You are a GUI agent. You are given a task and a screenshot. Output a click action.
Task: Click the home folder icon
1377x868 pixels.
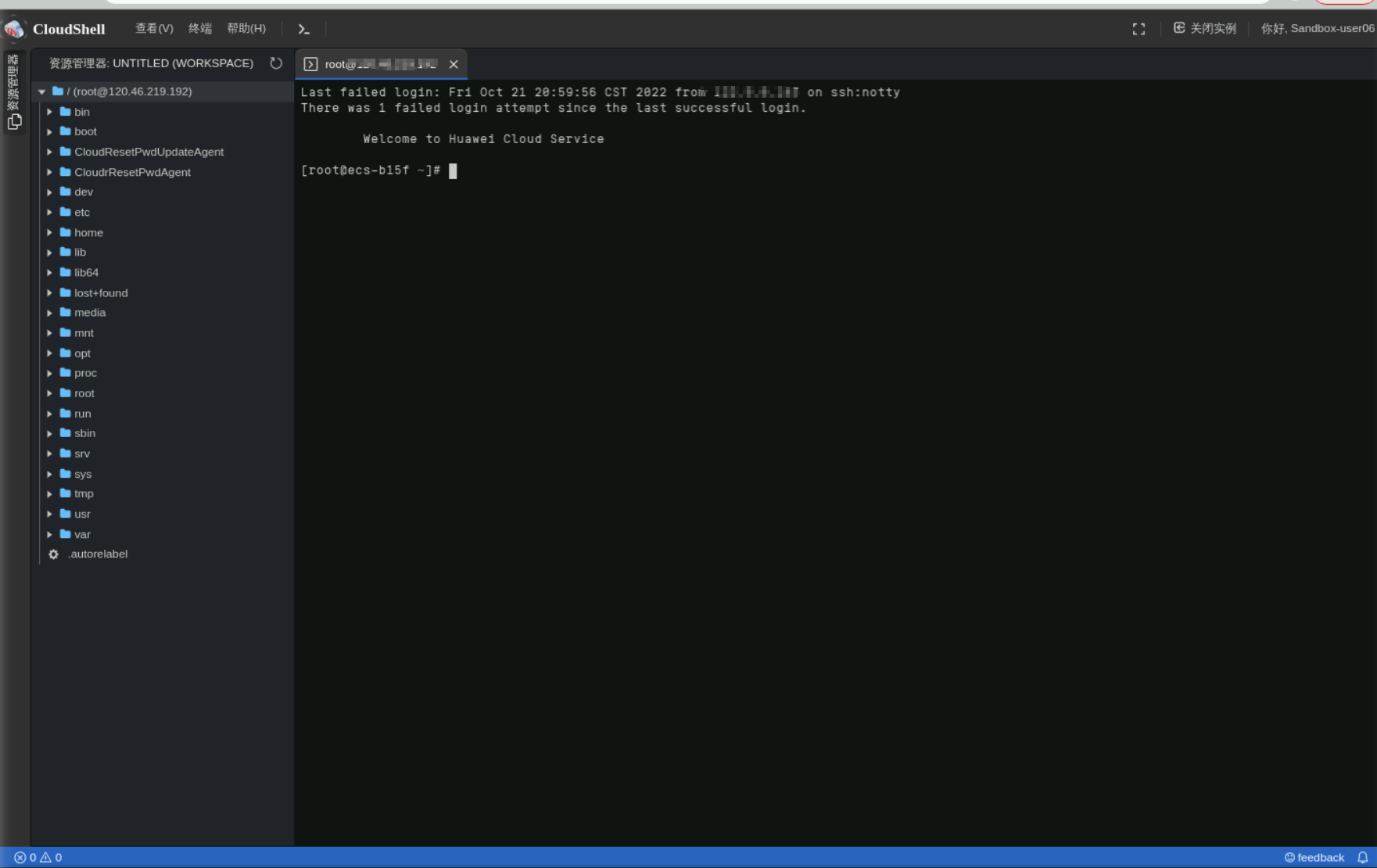click(66, 232)
